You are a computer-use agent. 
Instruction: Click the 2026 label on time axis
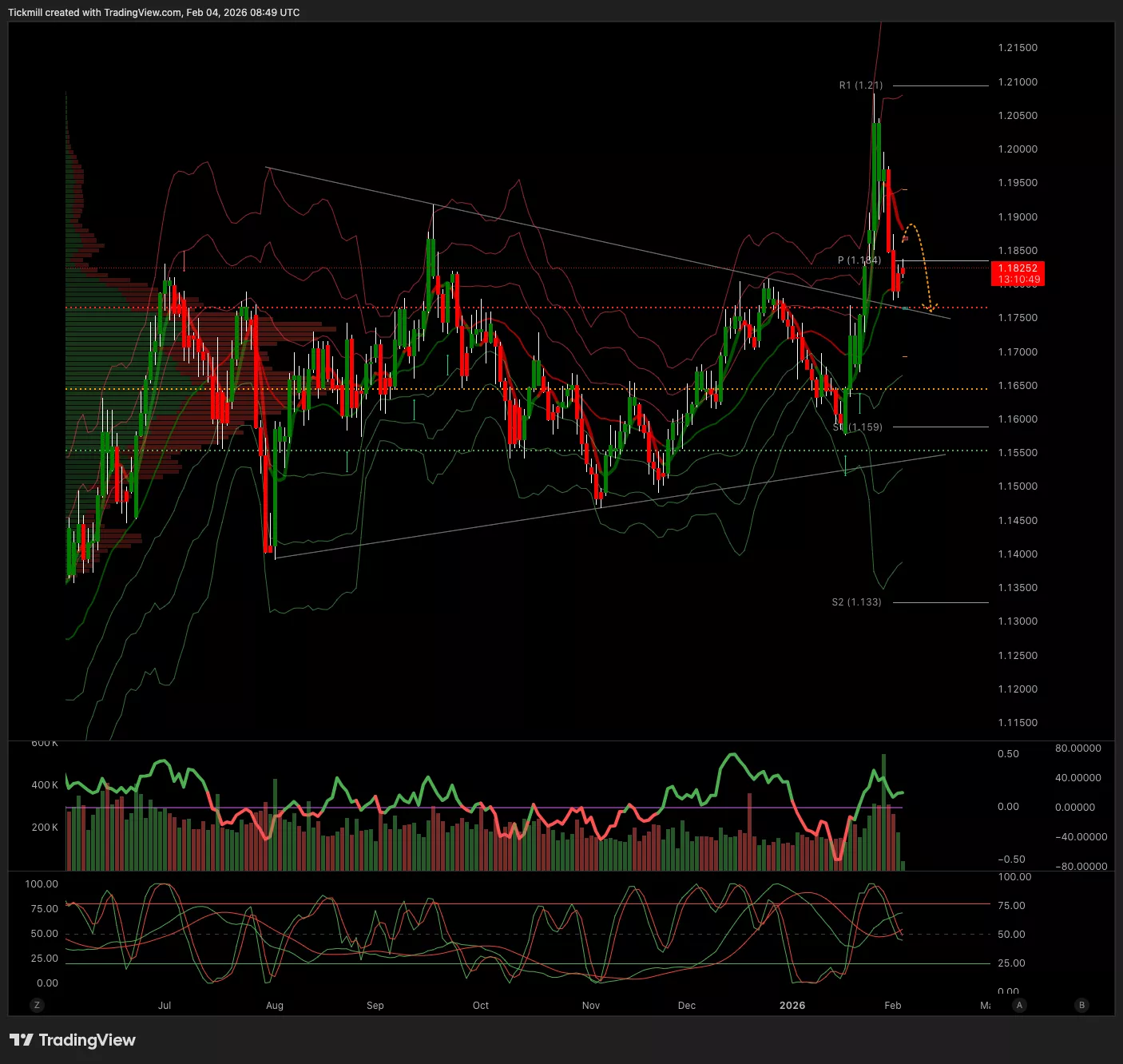click(x=792, y=1006)
